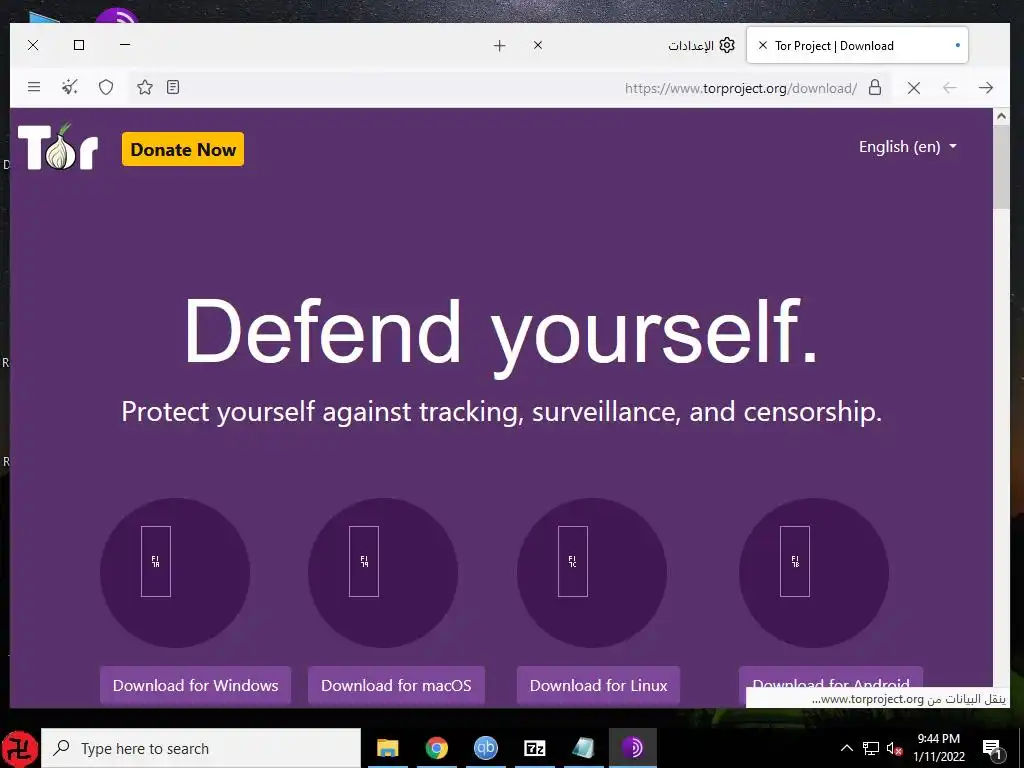Click the Android download circle icon

pos(814,573)
